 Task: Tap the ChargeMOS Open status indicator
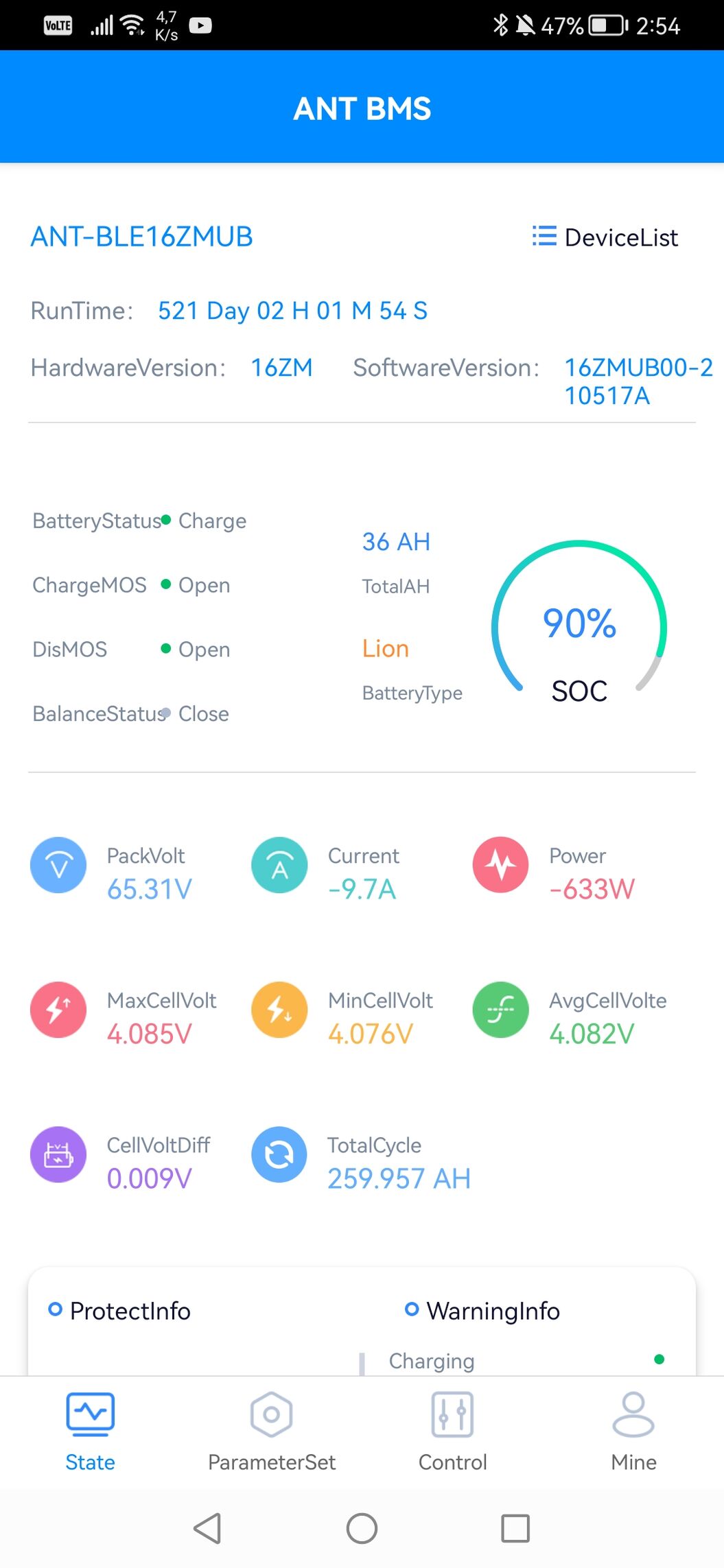196,585
